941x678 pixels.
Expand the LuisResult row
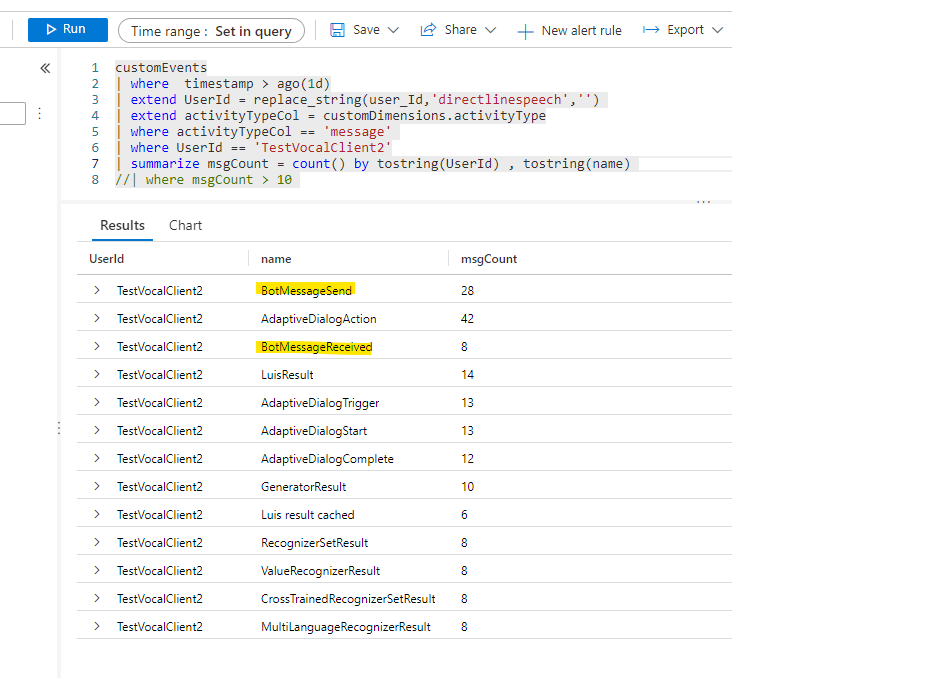[x=97, y=374]
